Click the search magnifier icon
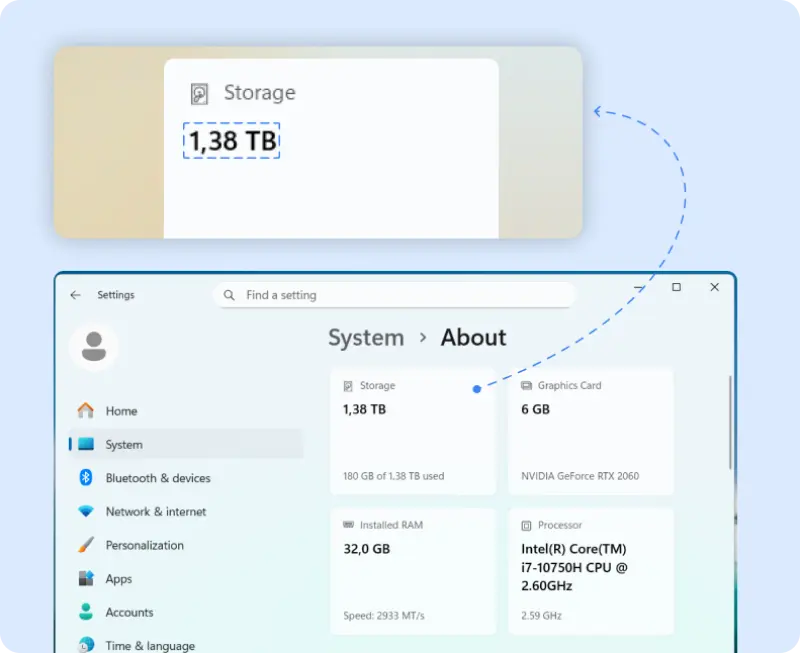The height and width of the screenshot is (653, 800). pos(229,295)
